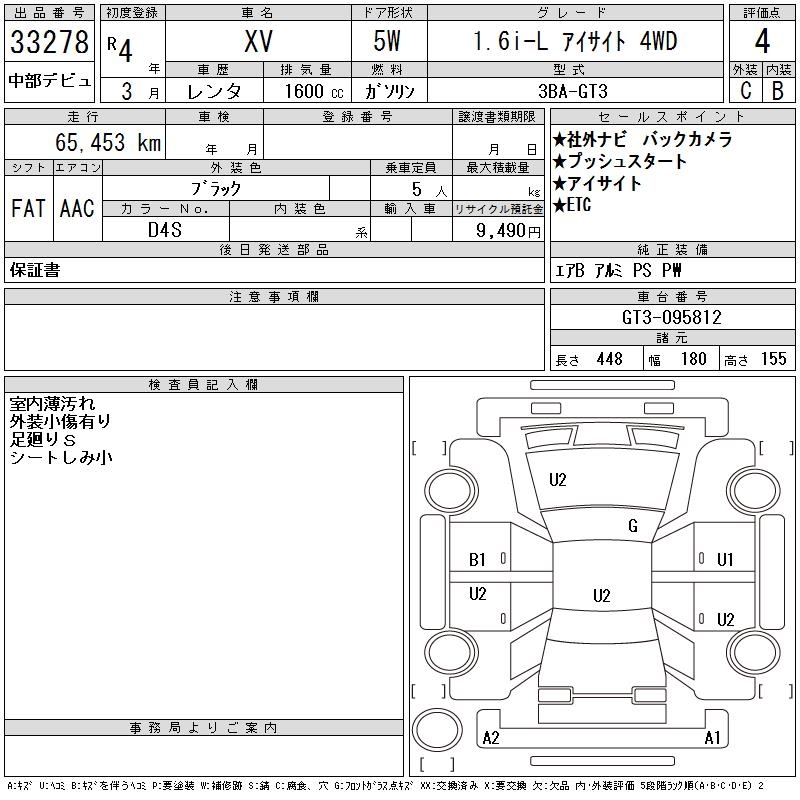The height and width of the screenshot is (800, 800).
Task: Click the transmission value FAT
Action: pyautogui.click(x=28, y=208)
